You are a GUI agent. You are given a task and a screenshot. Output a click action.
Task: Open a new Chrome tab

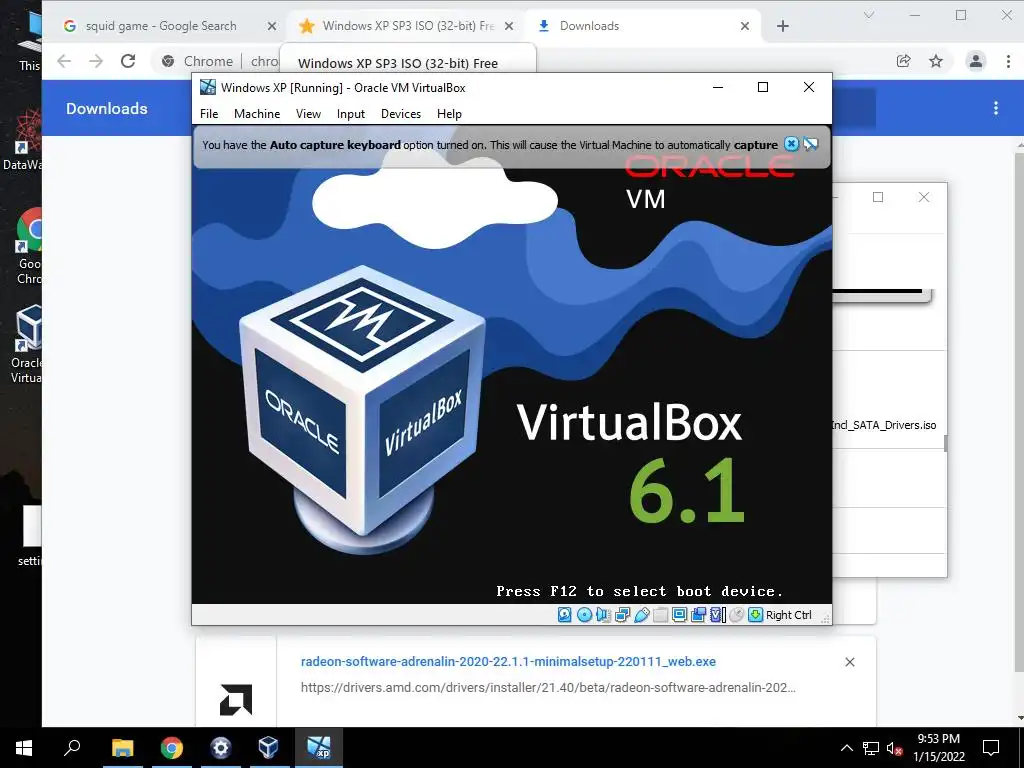point(782,26)
